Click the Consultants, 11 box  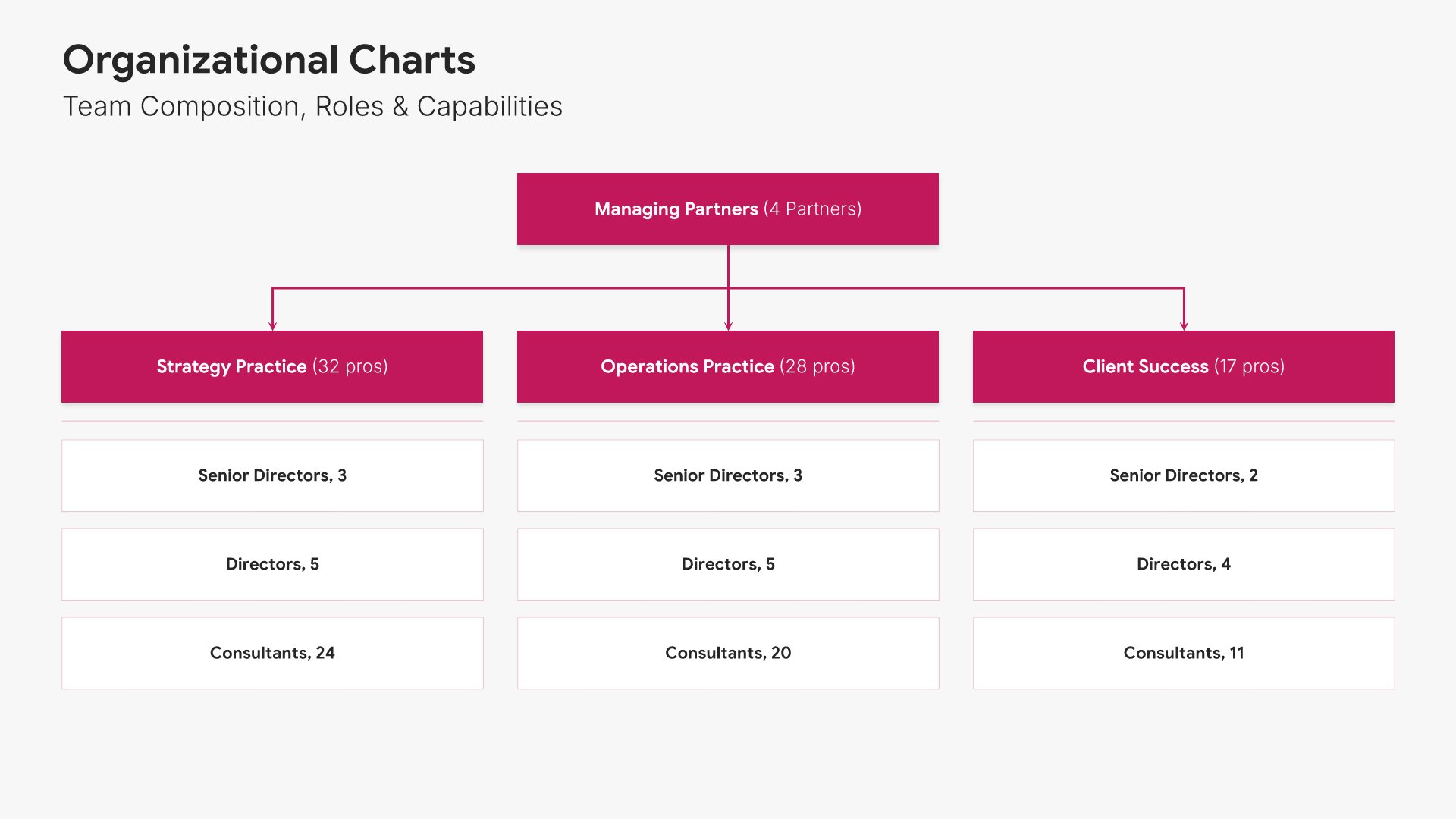click(x=1183, y=653)
